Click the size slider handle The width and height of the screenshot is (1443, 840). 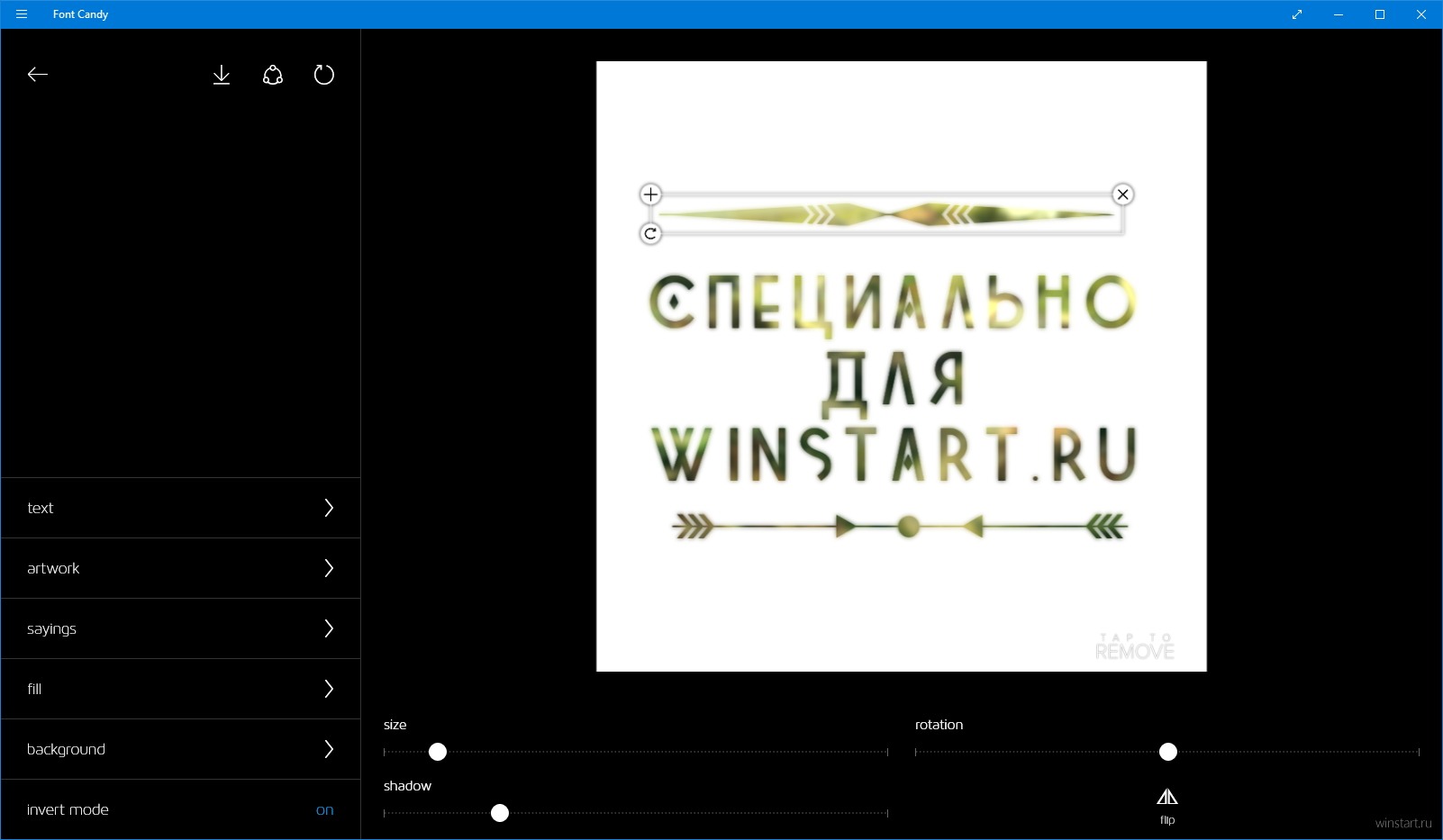[x=438, y=752]
